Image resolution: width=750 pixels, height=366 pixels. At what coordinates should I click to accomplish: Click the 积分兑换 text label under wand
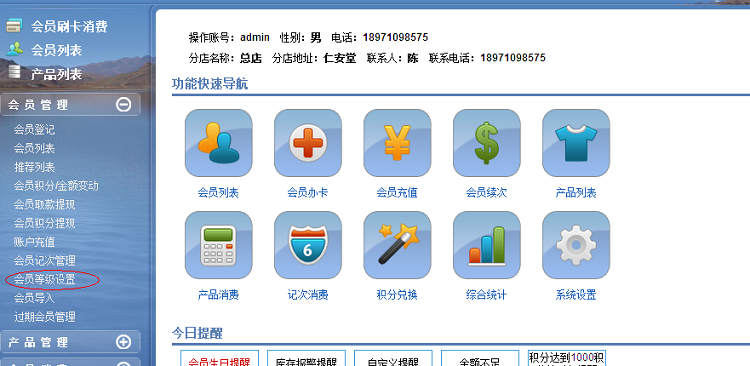tap(397, 295)
